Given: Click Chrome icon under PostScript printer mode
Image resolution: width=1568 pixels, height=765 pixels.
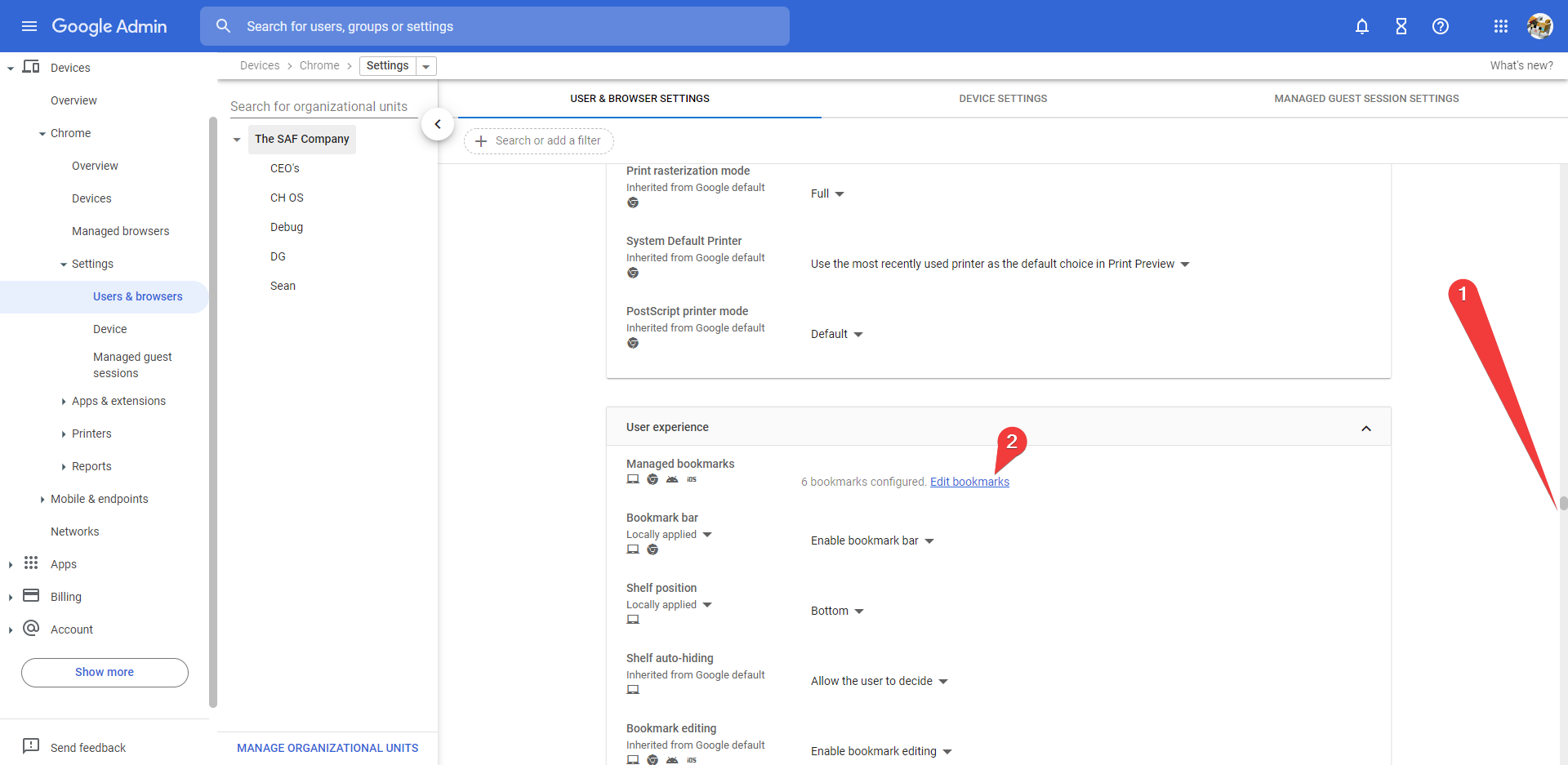Looking at the screenshot, I should coord(633,343).
